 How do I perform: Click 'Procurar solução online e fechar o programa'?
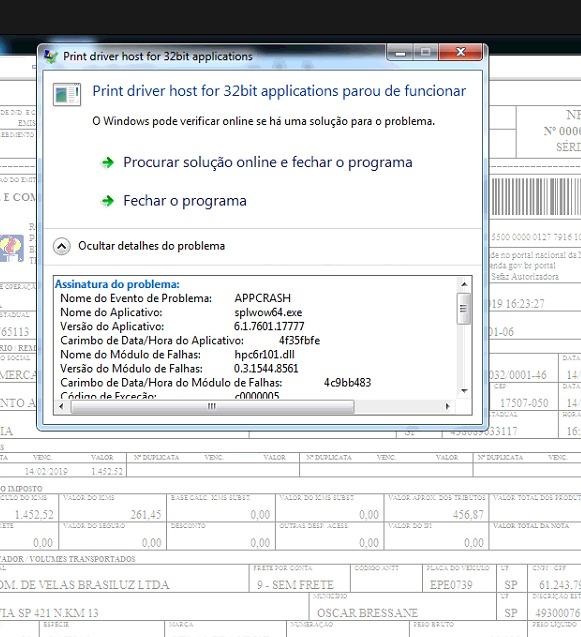(268, 162)
